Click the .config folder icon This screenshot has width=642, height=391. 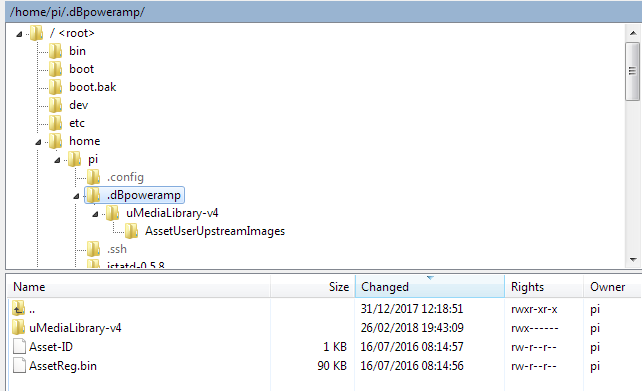point(93,177)
